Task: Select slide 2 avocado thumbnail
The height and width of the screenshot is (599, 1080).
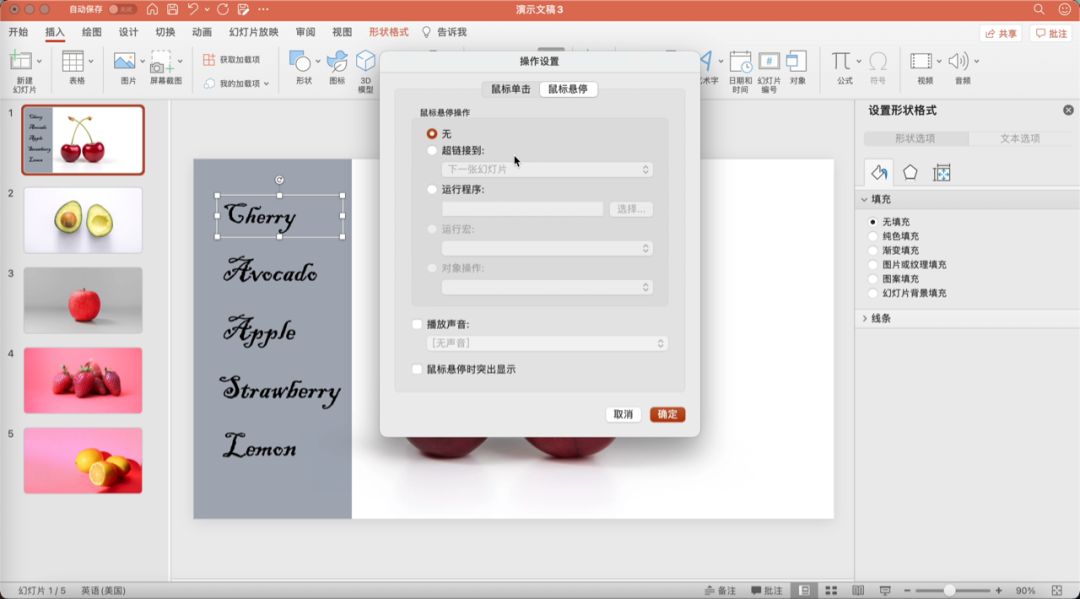Action: [x=83, y=220]
